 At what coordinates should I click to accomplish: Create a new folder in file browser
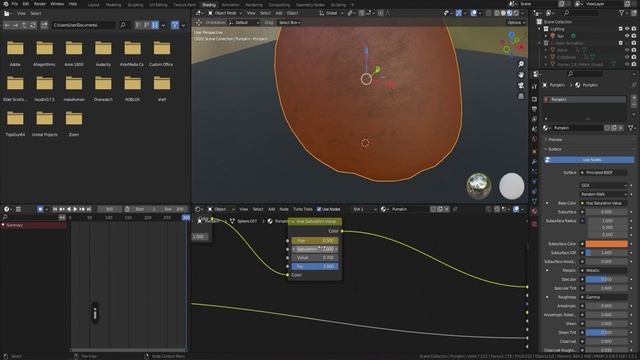(44, 25)
